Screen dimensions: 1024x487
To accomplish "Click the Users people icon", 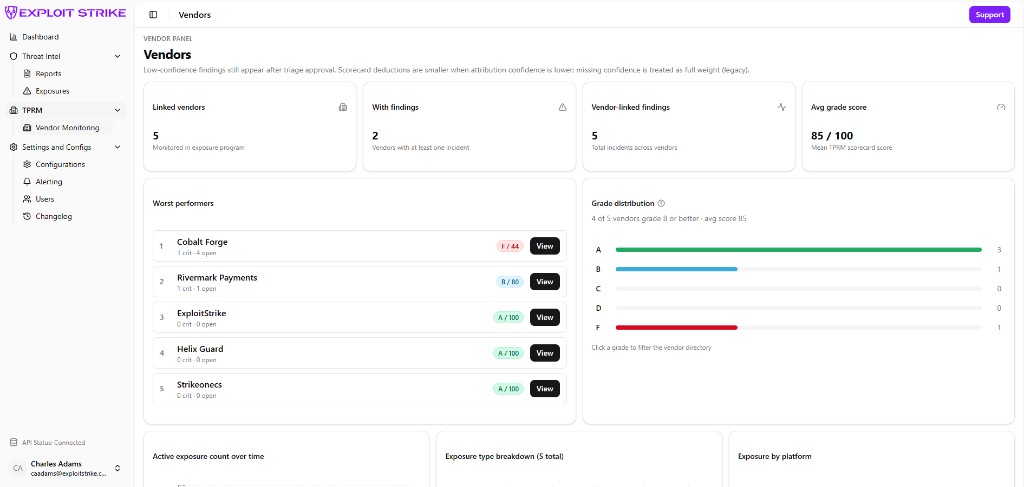I will 27,199.
